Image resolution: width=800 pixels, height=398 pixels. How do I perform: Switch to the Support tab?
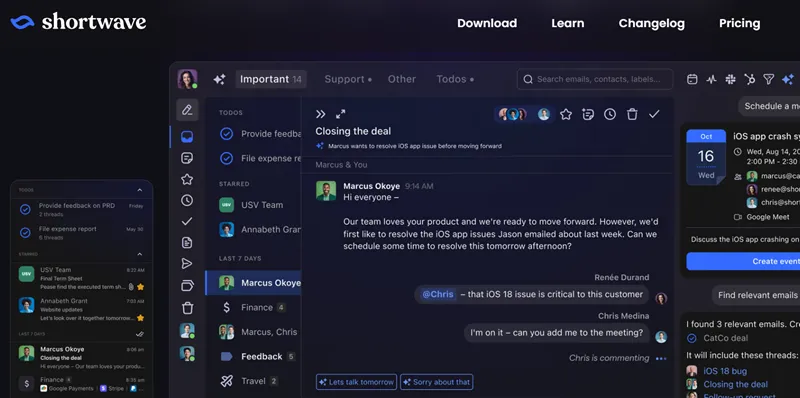(x=348, y=79)
